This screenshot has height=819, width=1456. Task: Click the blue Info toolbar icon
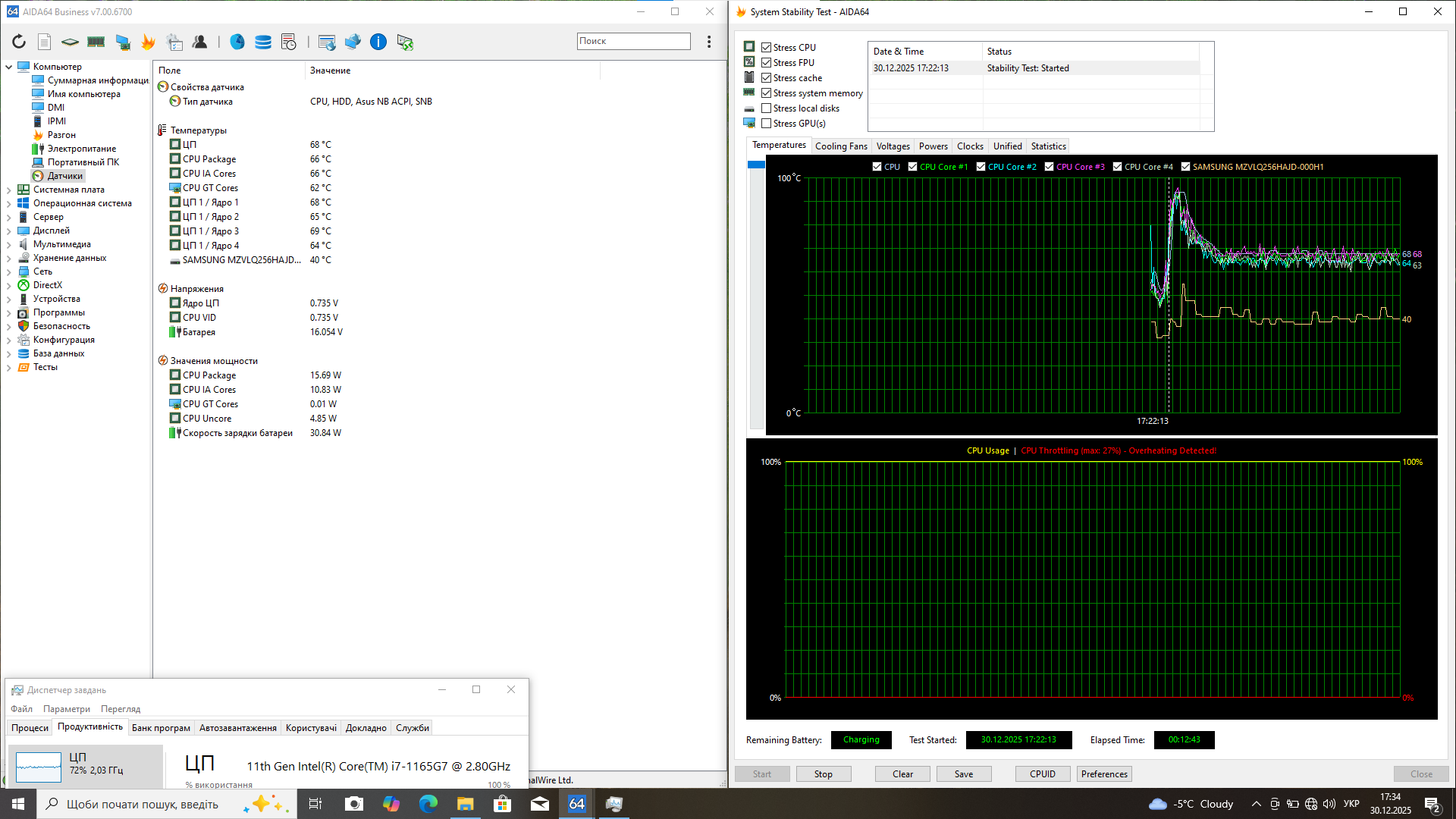click(x=378, y=42)
